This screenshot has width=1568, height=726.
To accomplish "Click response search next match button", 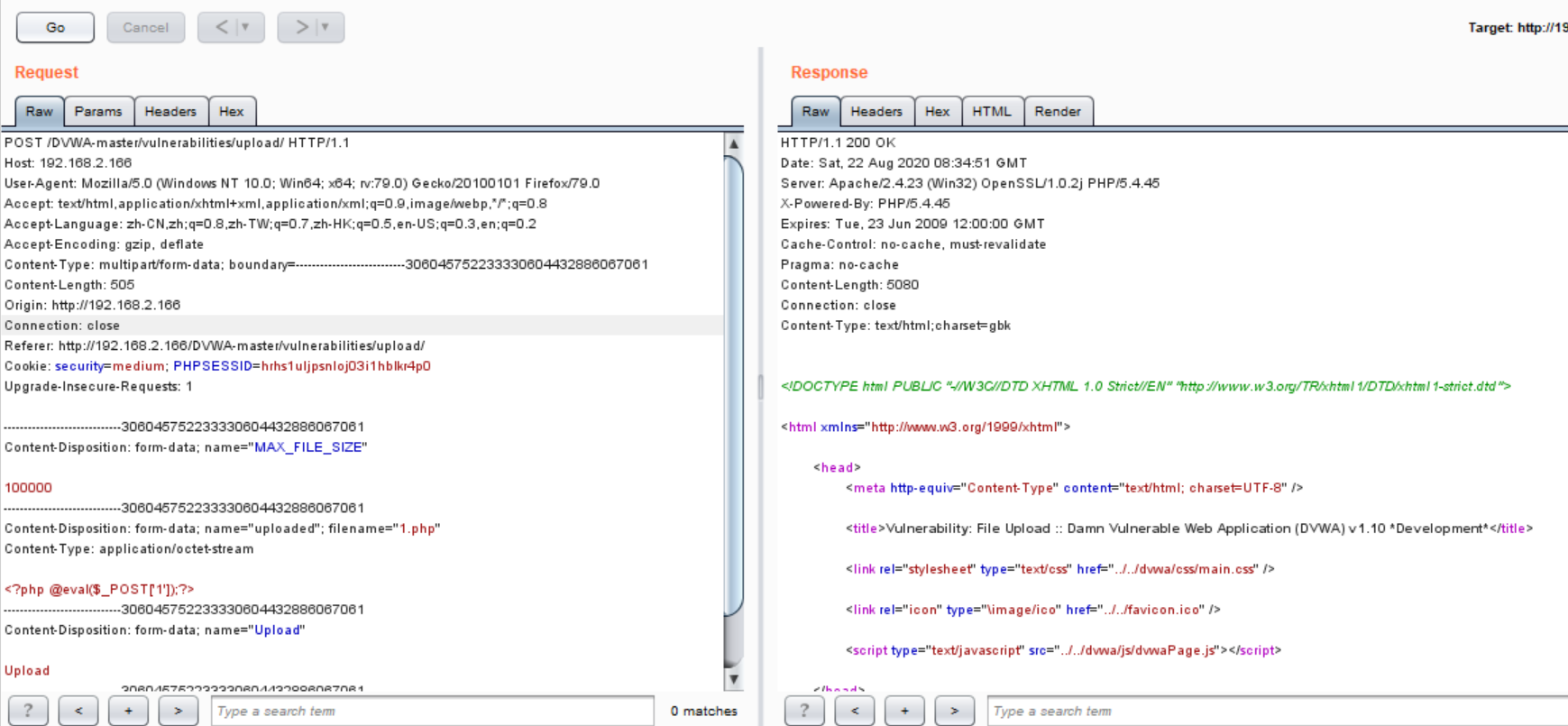I will coord(955,711).
